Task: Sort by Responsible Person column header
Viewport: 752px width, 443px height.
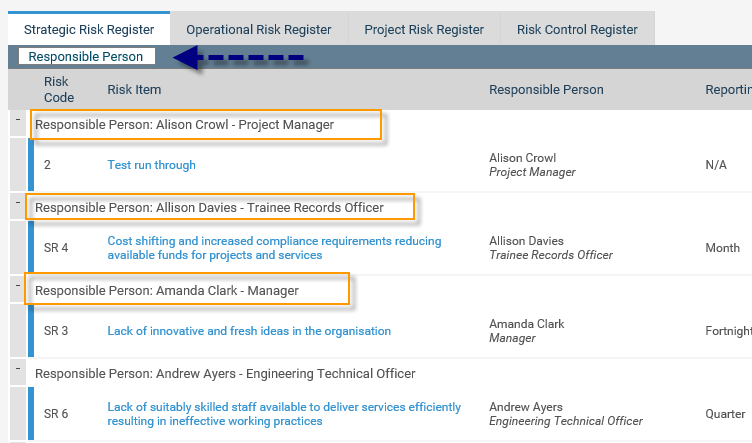Action: [x=546, y=90]
